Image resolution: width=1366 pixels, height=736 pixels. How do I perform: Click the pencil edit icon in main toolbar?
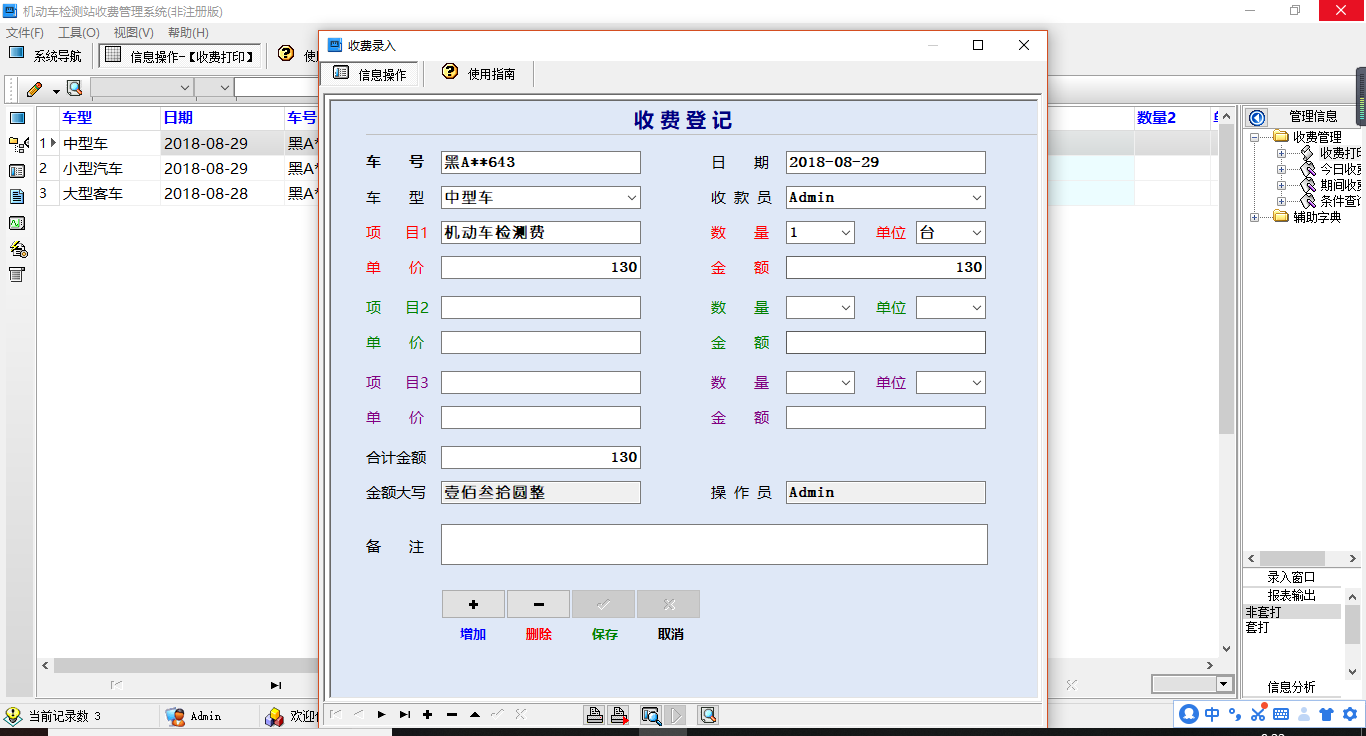[x=35, y=88]
